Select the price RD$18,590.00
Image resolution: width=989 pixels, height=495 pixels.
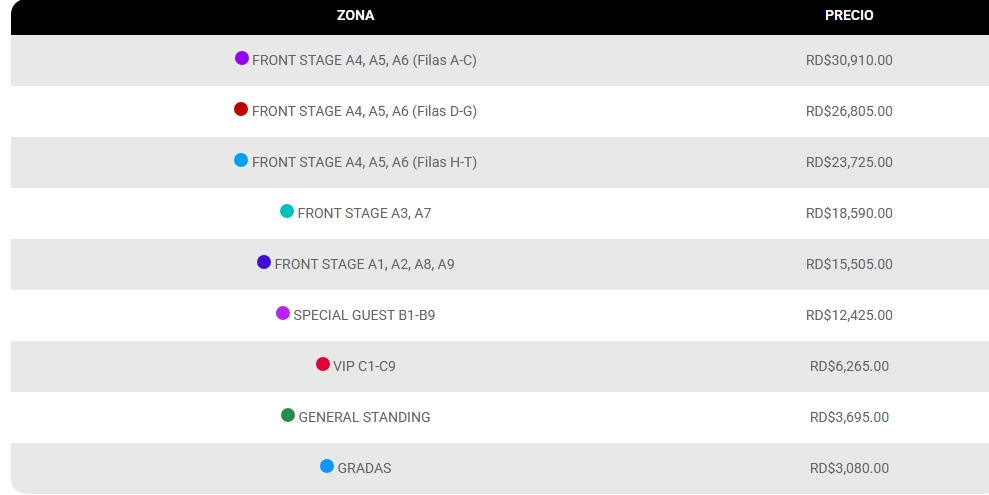(849, 213)
